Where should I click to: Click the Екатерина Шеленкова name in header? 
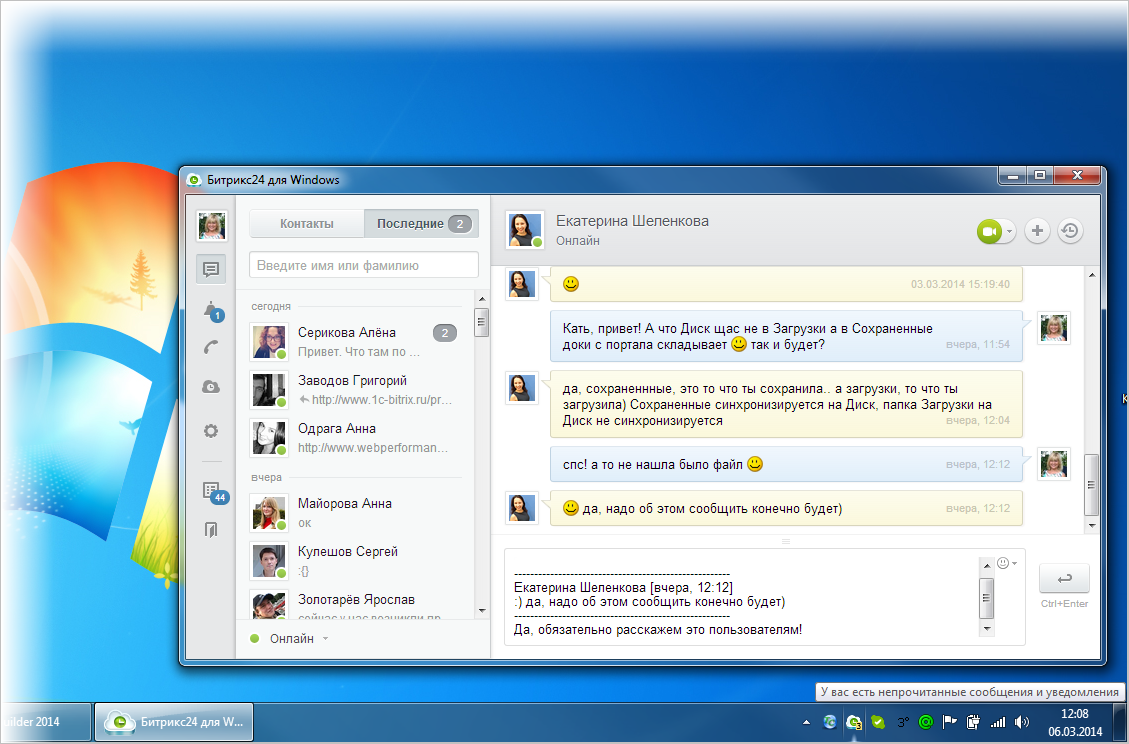tap(632, 221)
